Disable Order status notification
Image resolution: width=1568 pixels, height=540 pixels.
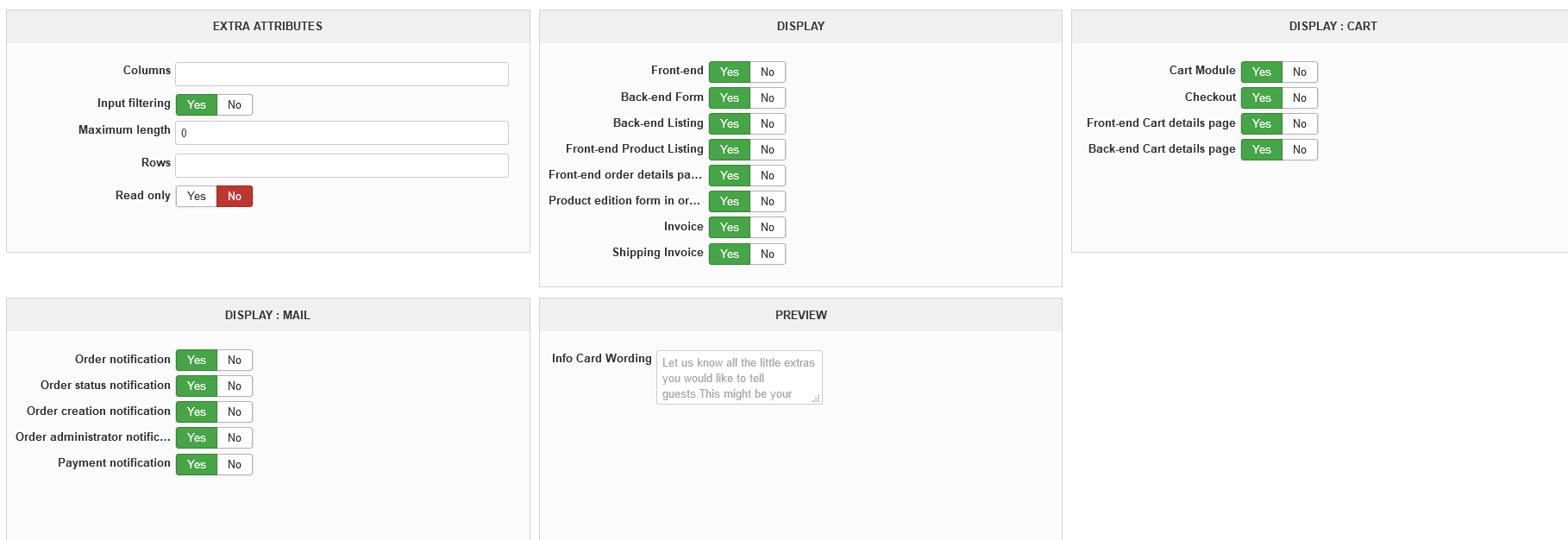(235, 386)
